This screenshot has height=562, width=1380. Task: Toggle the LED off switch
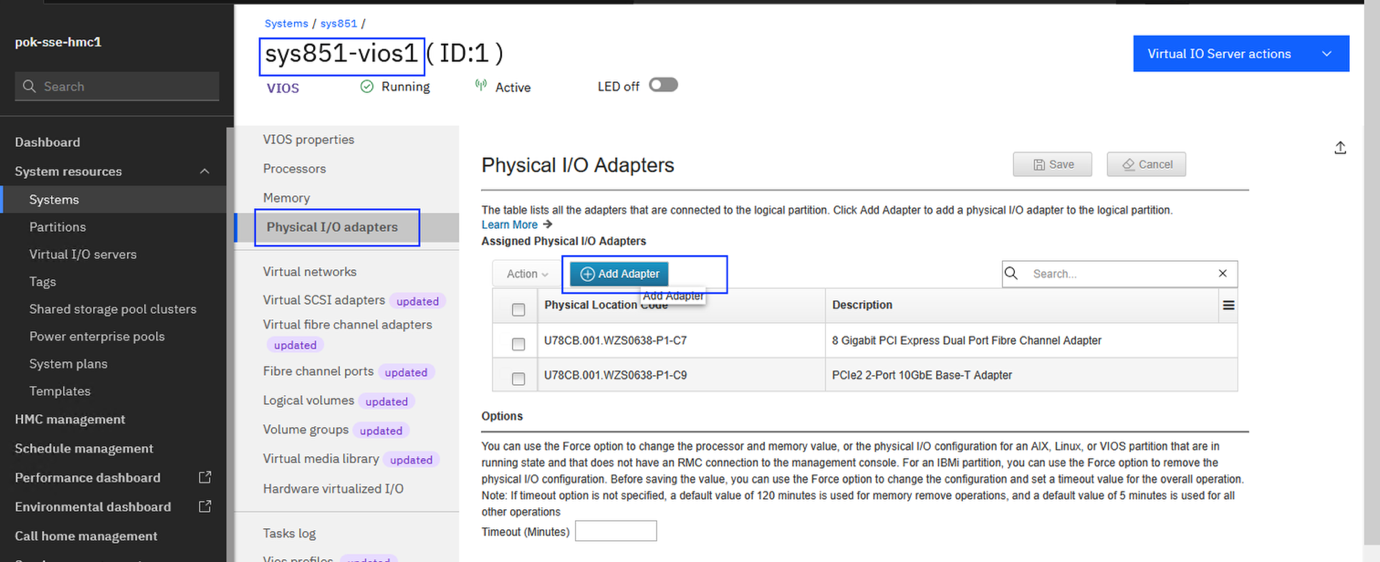click(x=663, y=85)
